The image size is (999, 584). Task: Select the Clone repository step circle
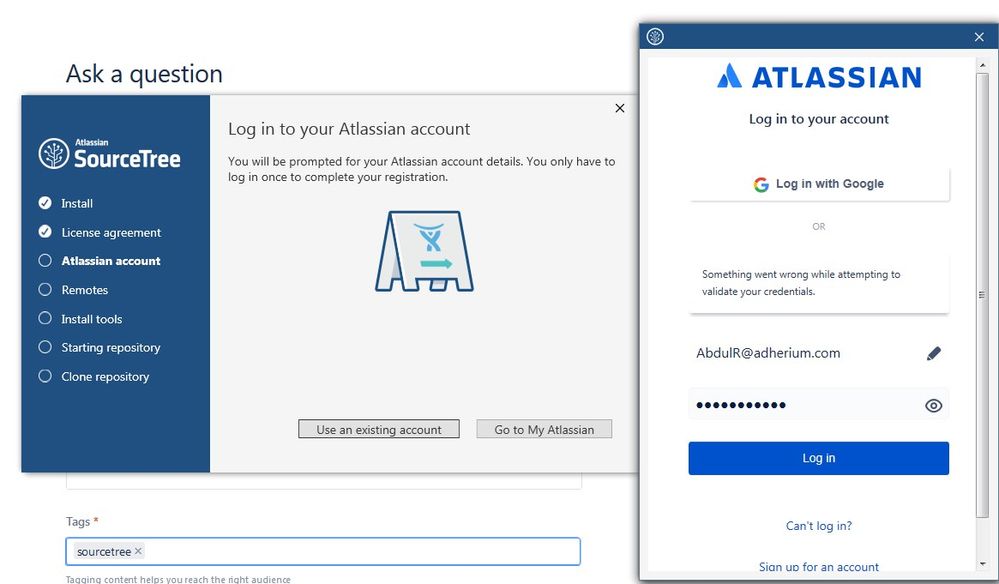[x=45, y=376]
